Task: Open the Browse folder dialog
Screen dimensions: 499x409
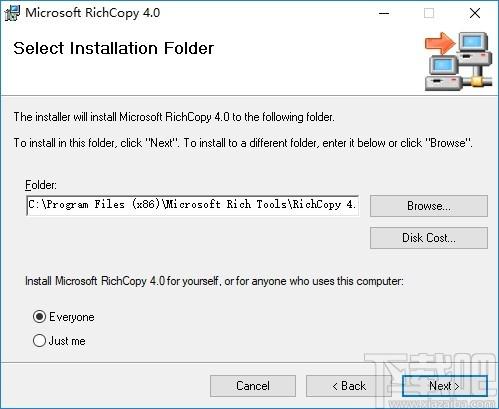Action: coord(429,206)
